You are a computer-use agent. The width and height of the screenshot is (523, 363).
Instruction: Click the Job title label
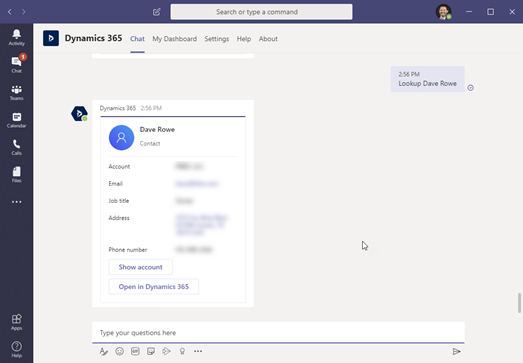119,201
